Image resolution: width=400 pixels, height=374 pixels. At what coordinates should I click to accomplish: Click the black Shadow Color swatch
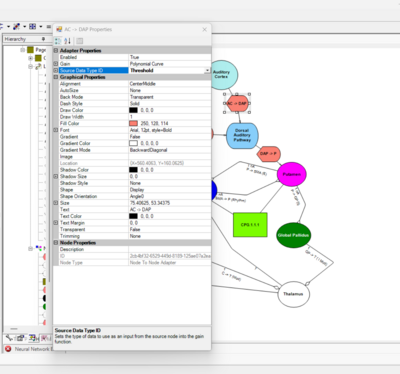coord(133,170)
